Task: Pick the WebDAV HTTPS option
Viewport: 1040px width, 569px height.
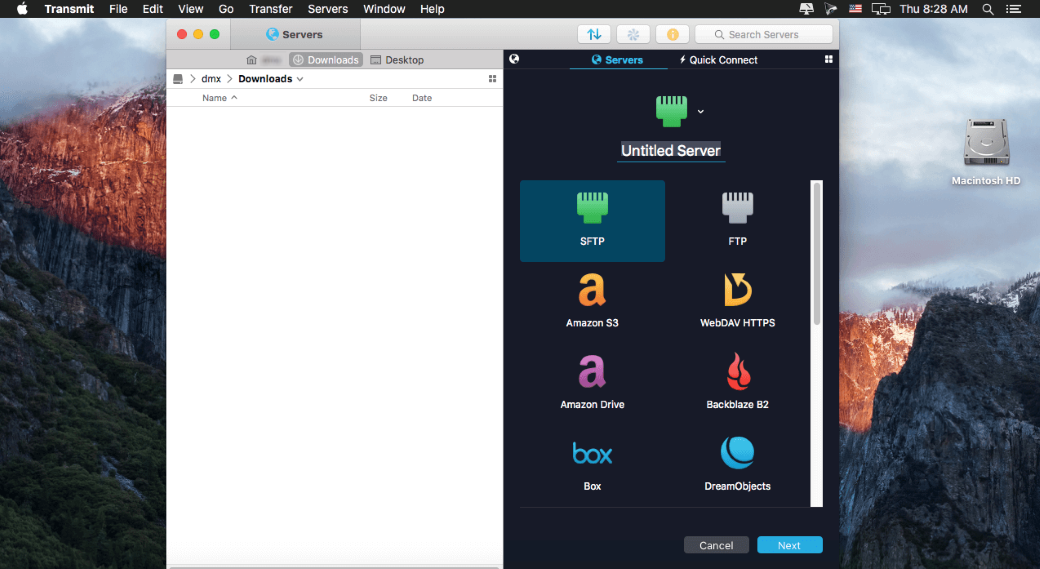Action: click(x=737, y=302)
